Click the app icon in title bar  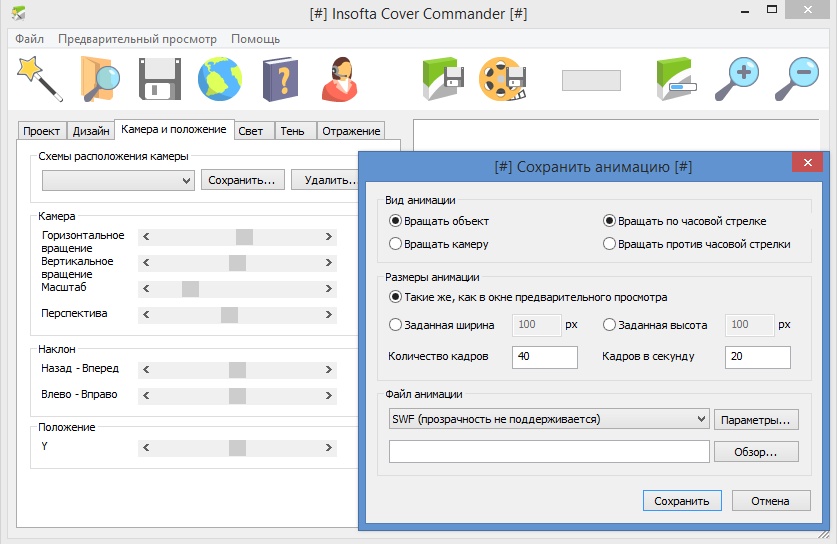coord(18,13)
